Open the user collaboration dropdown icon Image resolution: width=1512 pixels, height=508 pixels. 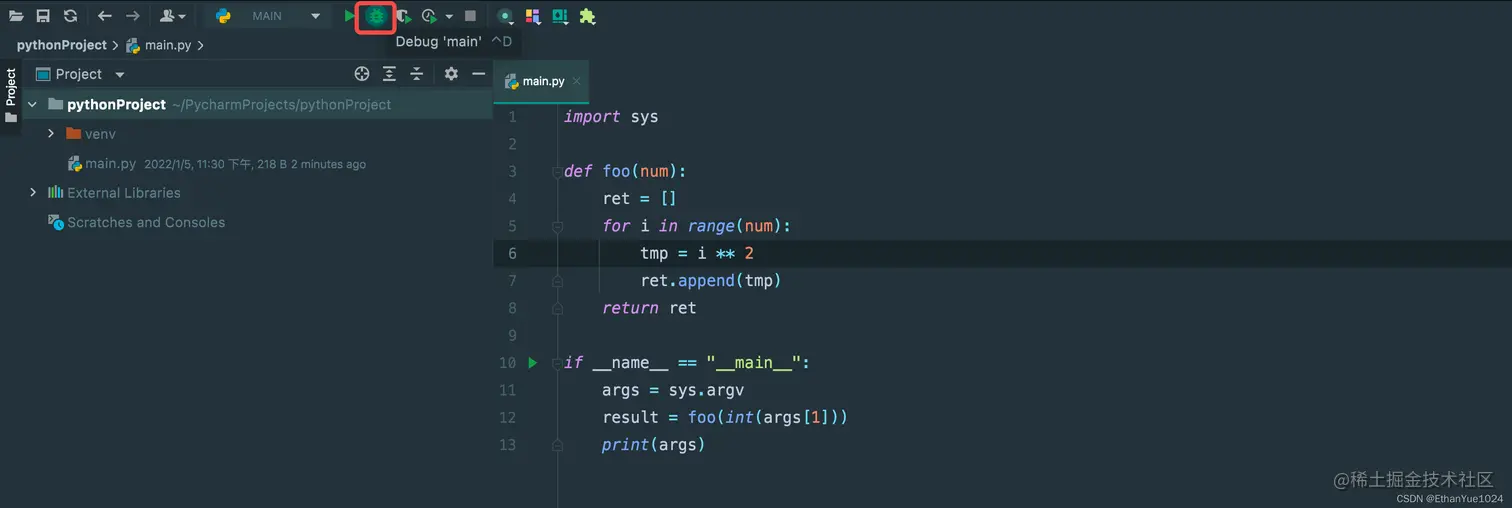pyautogui.click(x=173, y=16)
